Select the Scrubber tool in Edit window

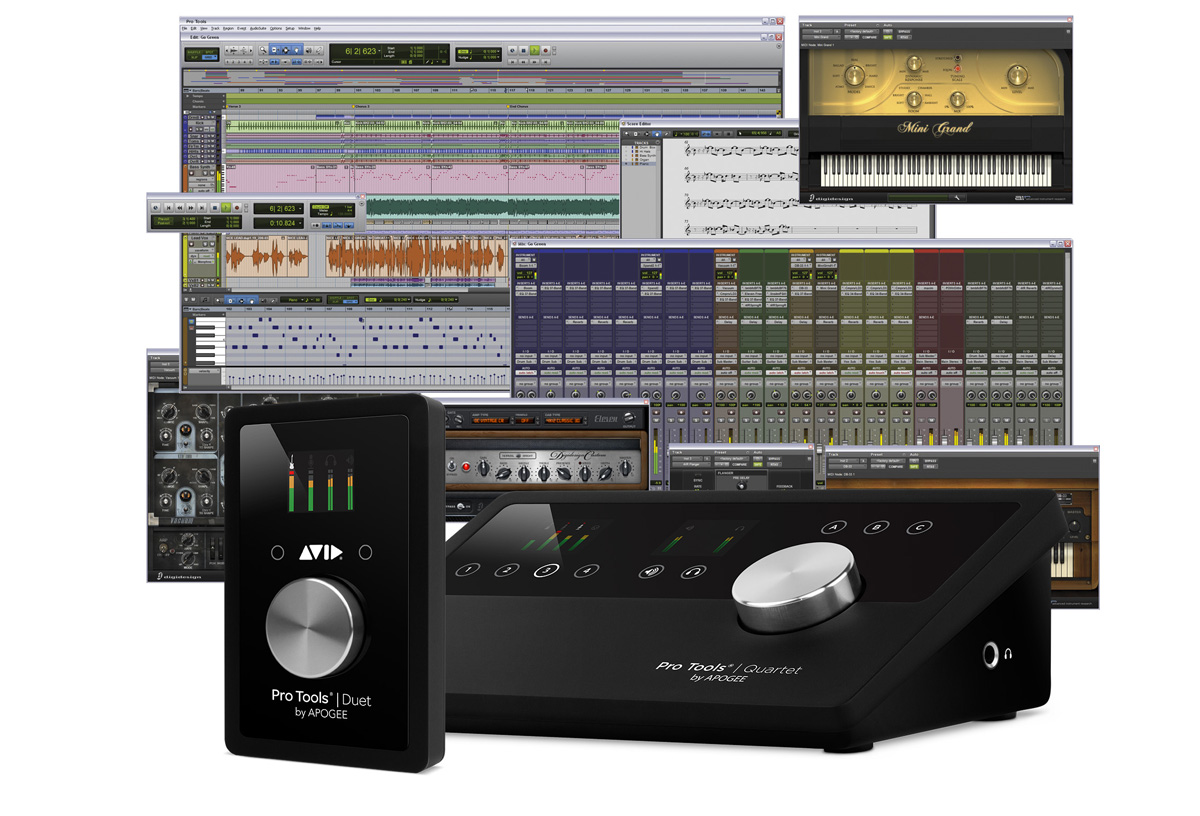308,50
